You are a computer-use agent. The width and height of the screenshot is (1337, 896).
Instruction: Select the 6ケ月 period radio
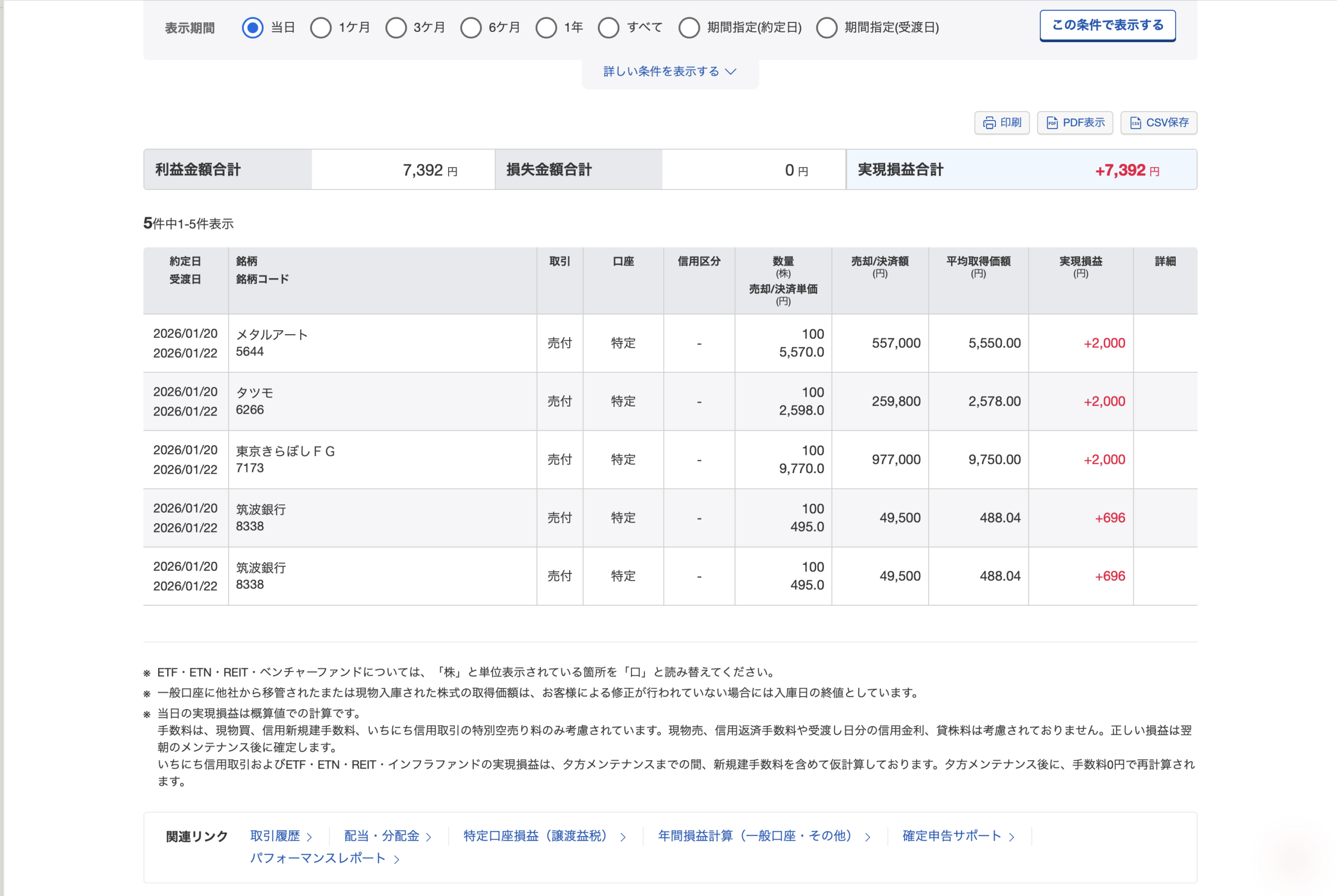(471, 28)
